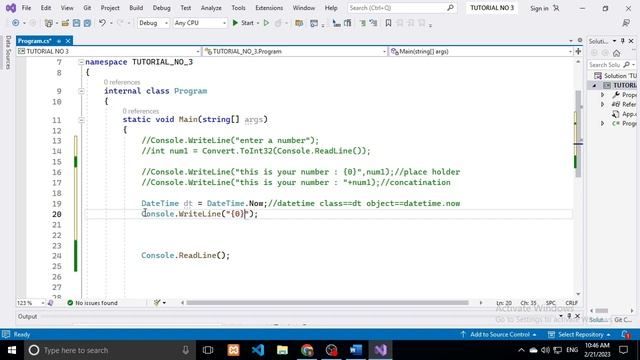640x360 pixels.
Task: Open the Data Sources side tab
Action: (x=8, y=52)
